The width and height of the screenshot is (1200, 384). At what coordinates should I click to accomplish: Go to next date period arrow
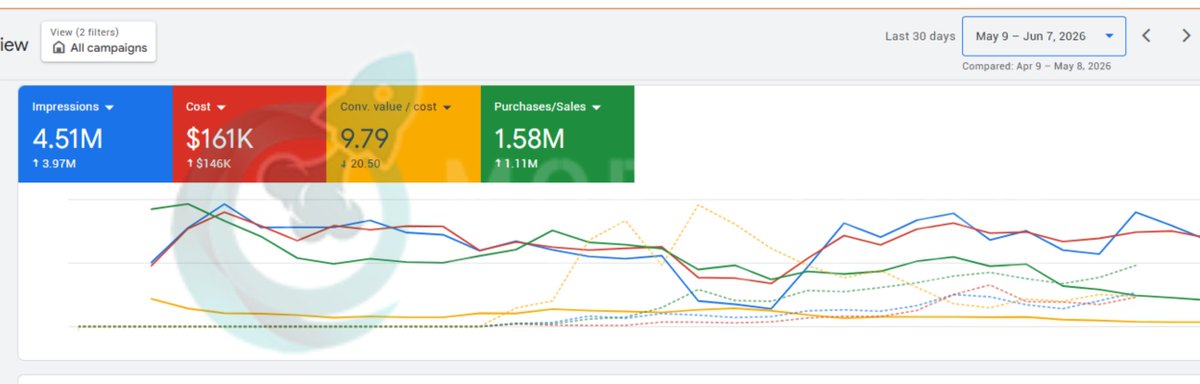coord(1186,36)
